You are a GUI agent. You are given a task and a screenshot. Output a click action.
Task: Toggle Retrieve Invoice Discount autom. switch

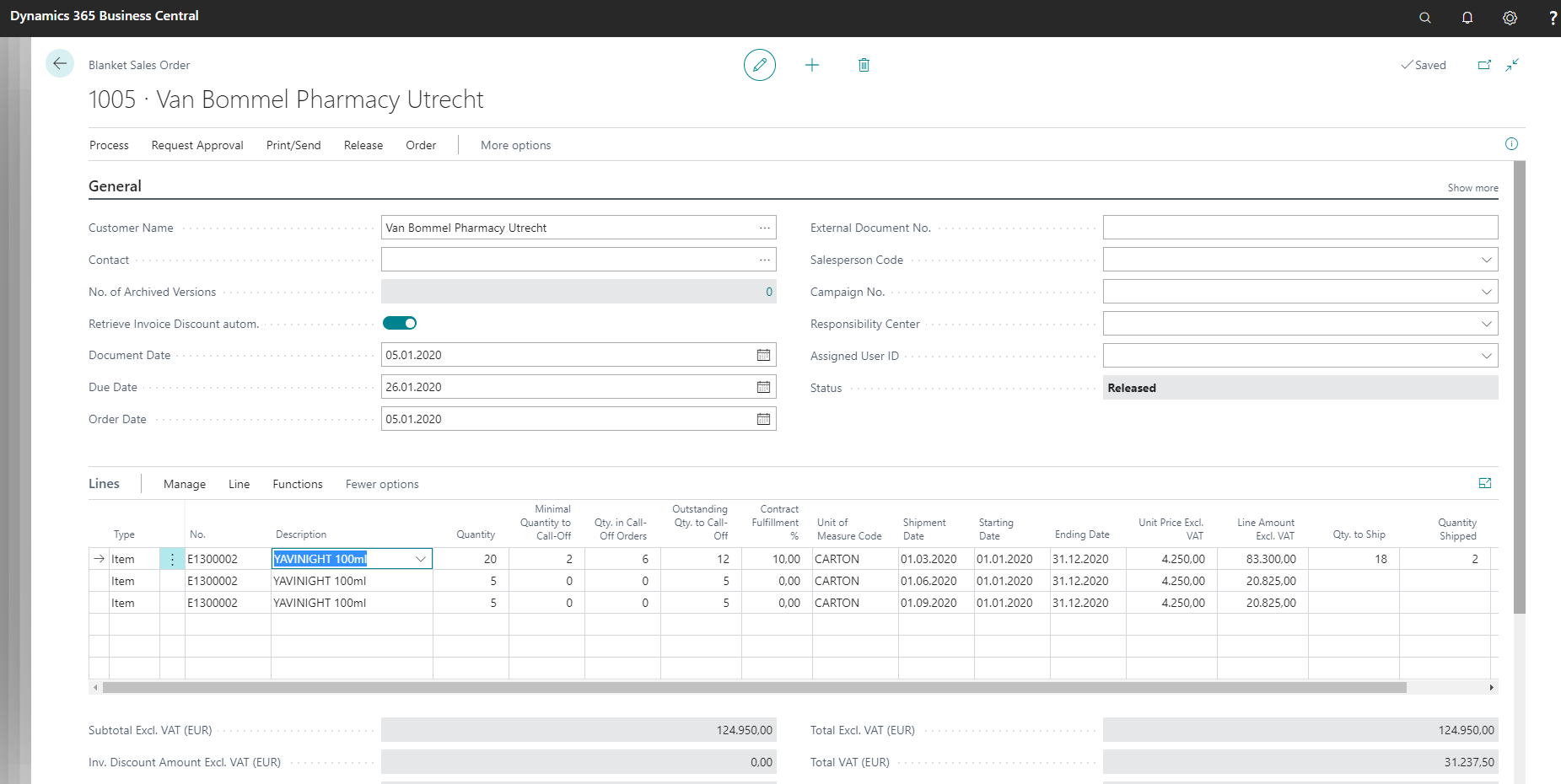[x=400, y=323]
